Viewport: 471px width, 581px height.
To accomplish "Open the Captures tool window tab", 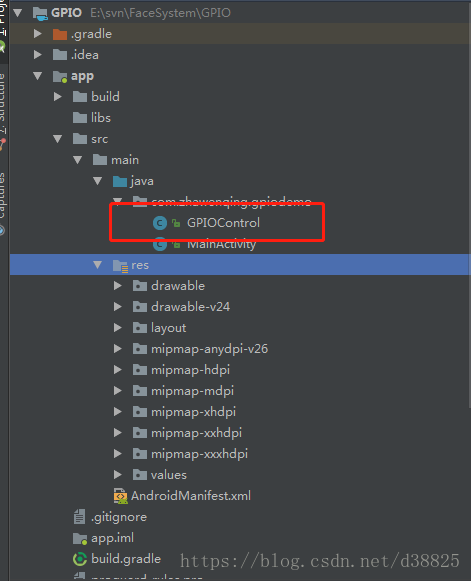I will [3, 195].
